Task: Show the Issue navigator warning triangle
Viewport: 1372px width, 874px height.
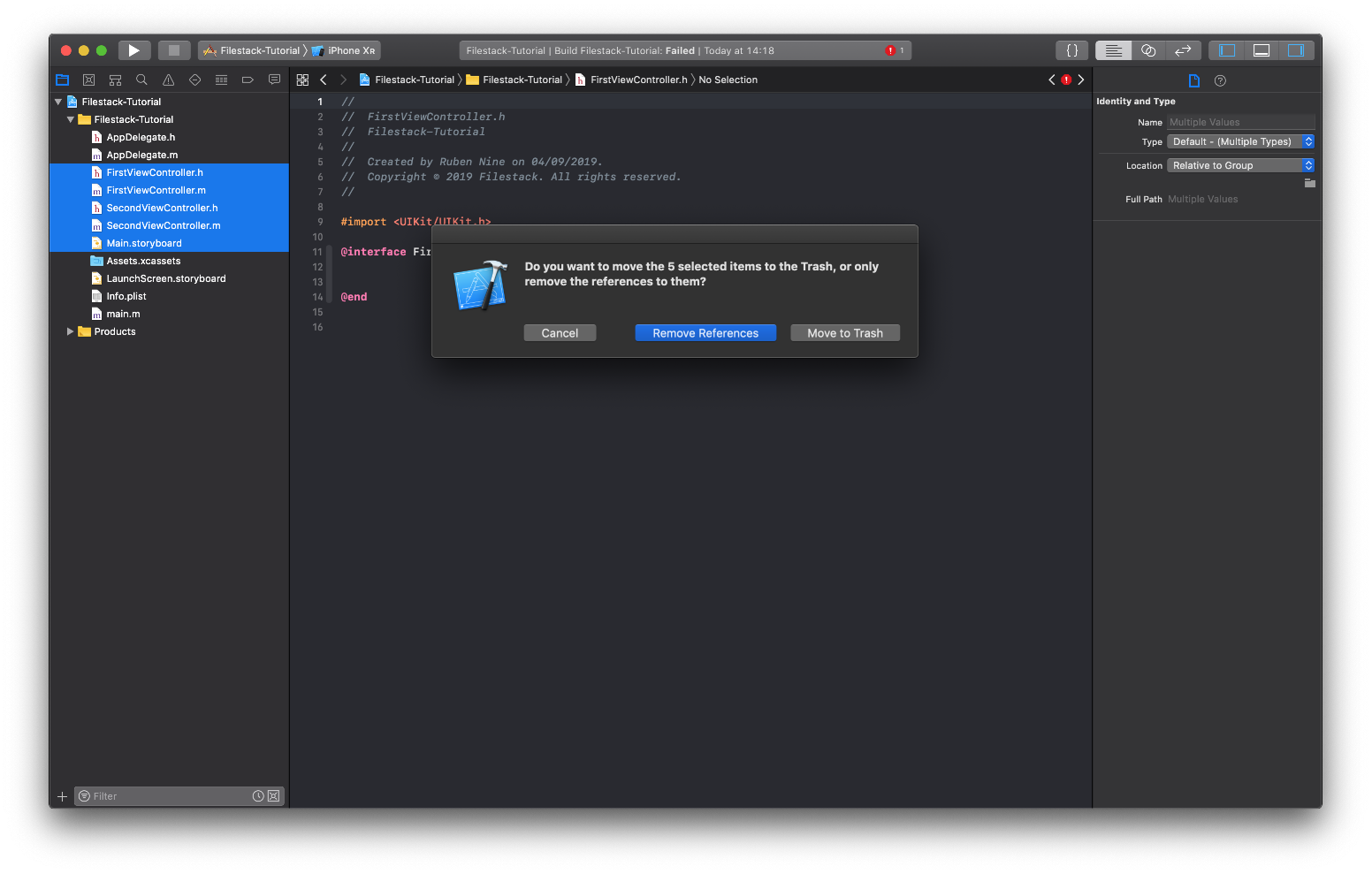Action: (168, 80)
